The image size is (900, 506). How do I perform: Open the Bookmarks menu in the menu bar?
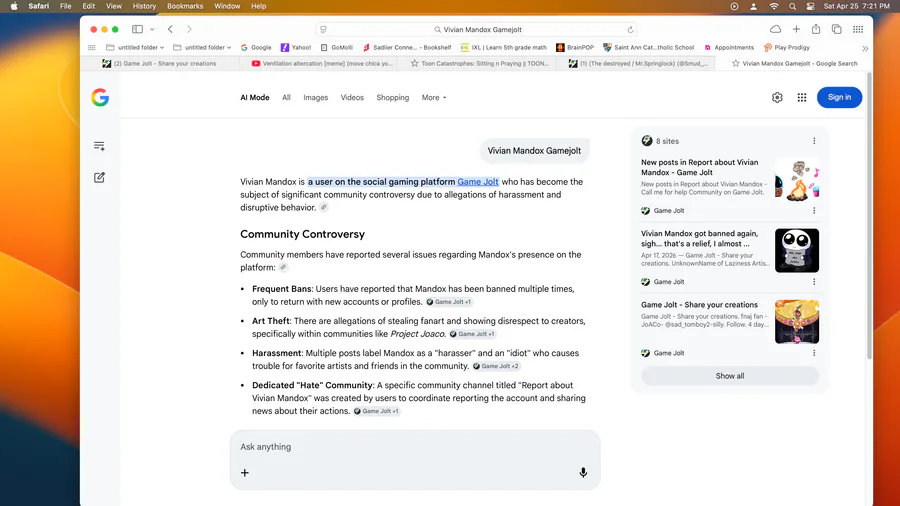point(185,6)
